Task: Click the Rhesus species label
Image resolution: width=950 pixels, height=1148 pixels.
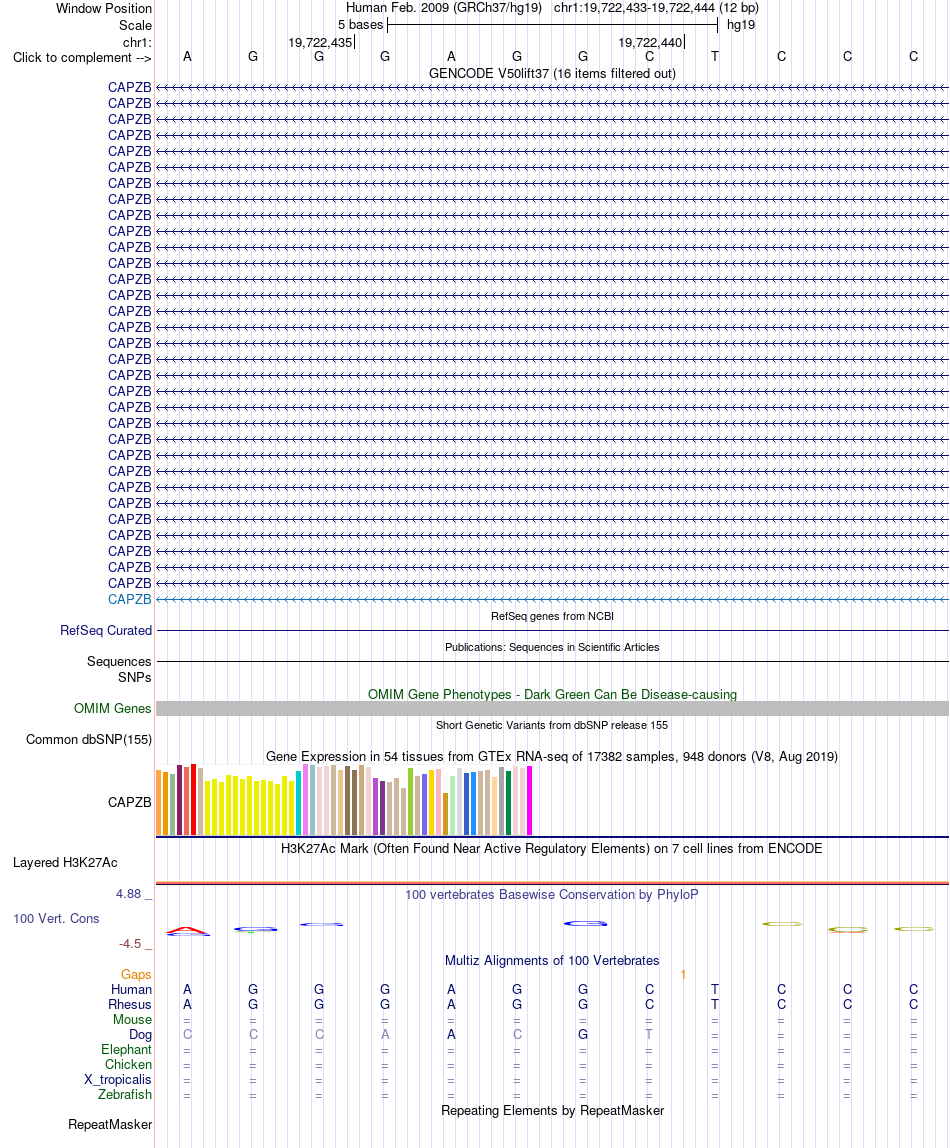Action: click(130, 1004)
